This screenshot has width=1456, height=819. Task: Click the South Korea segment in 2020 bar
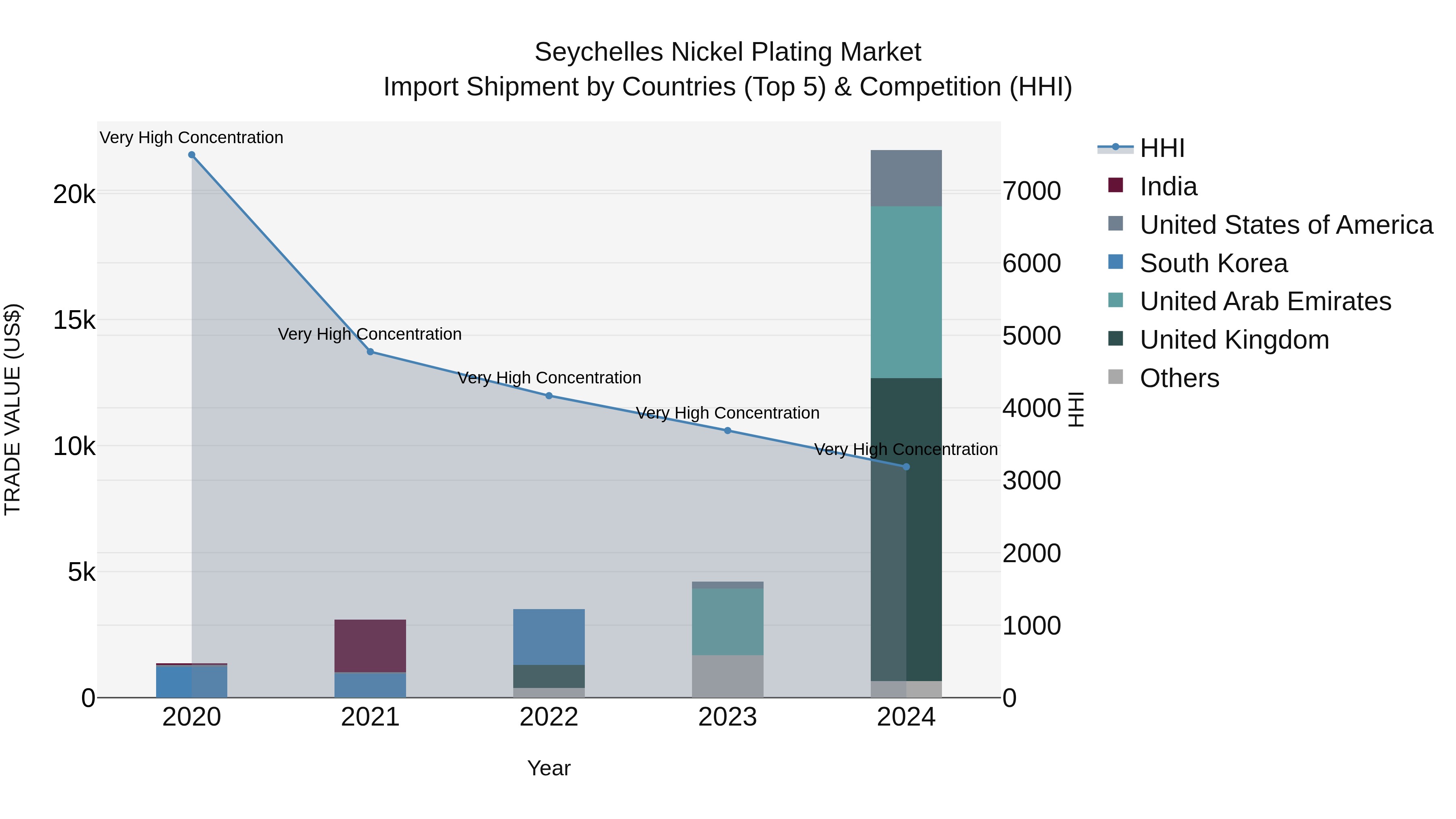point(192,681)
